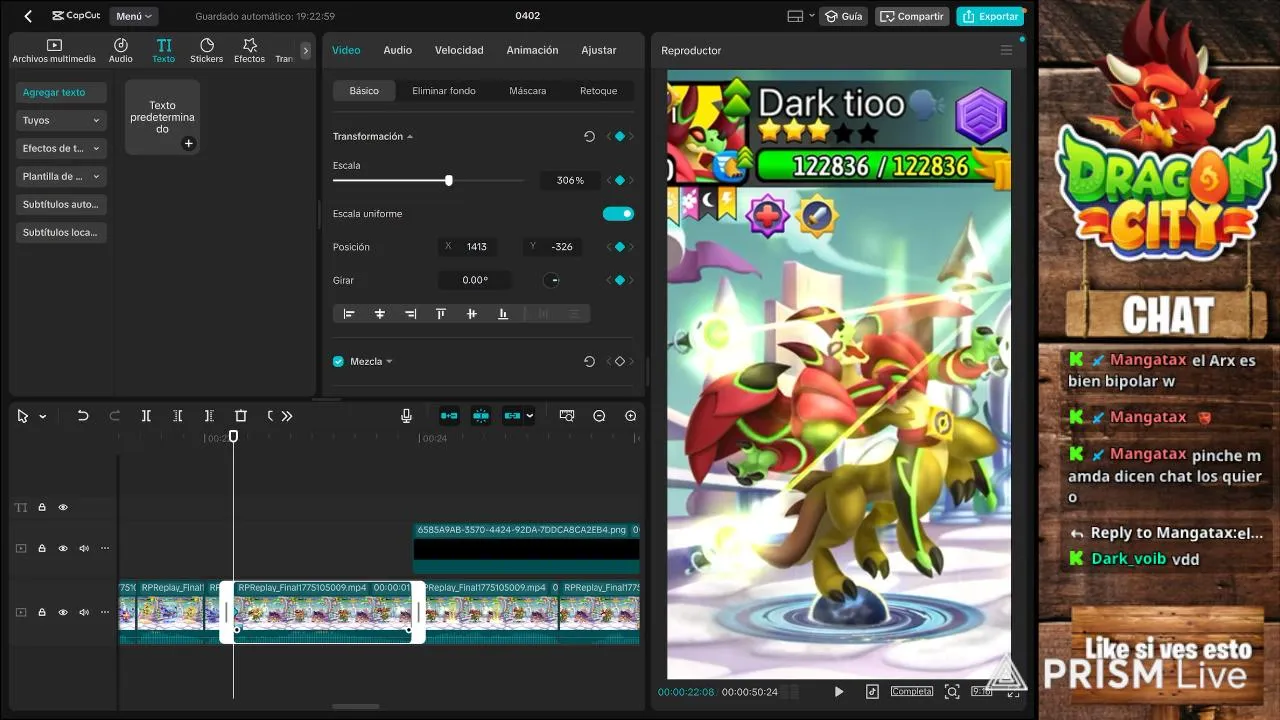Adjust the Escala slider handle
The width and height of the screenshot is (1280, 720).
tap(449, 180)
